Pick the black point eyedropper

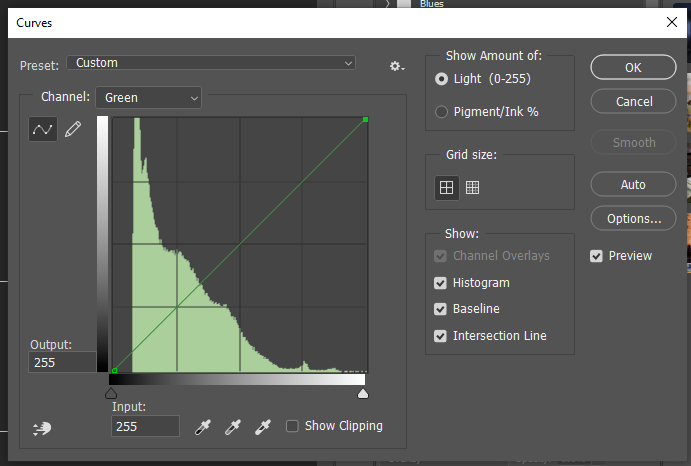203,427
